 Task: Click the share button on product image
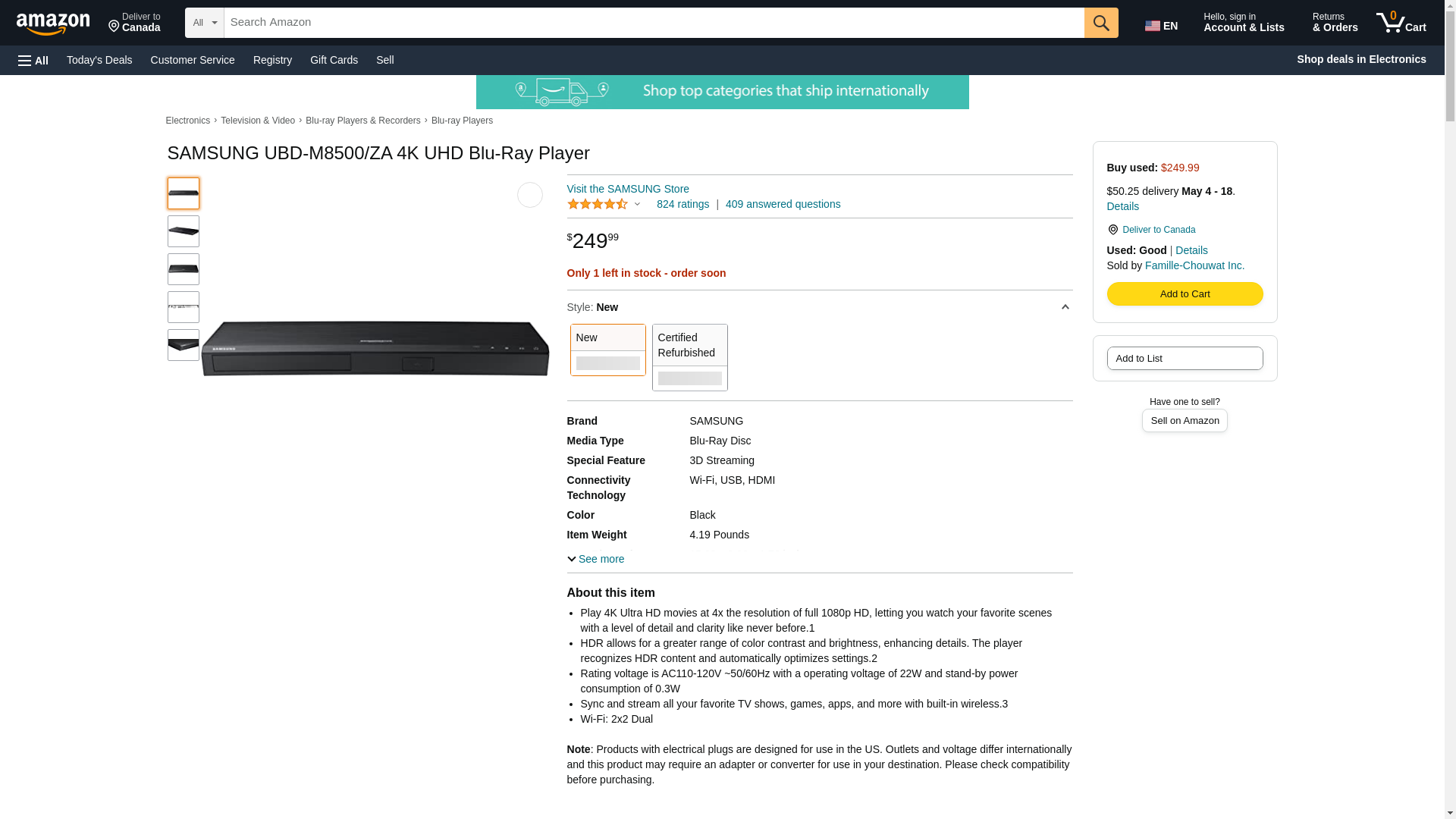tap(529, 195)
